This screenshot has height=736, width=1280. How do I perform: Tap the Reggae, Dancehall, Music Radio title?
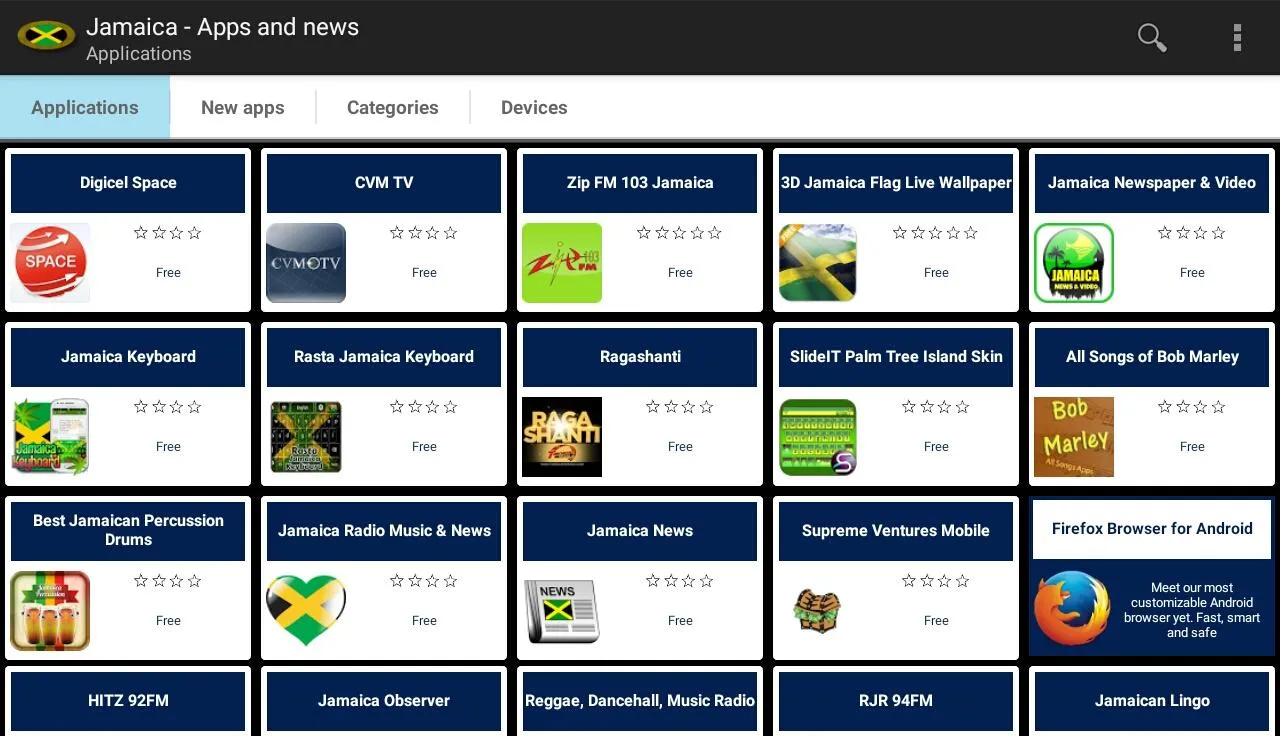(640, 701)
